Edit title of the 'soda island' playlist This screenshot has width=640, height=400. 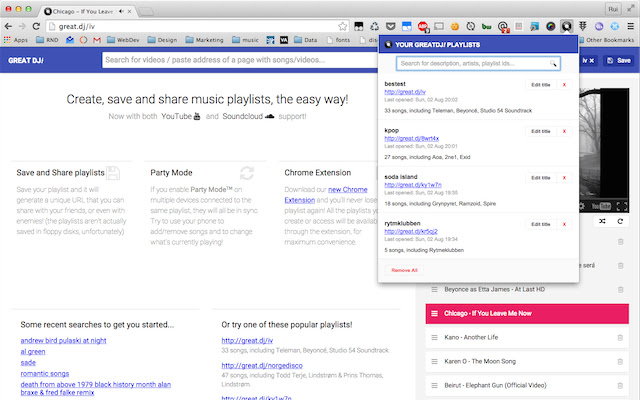pos(541,178)
